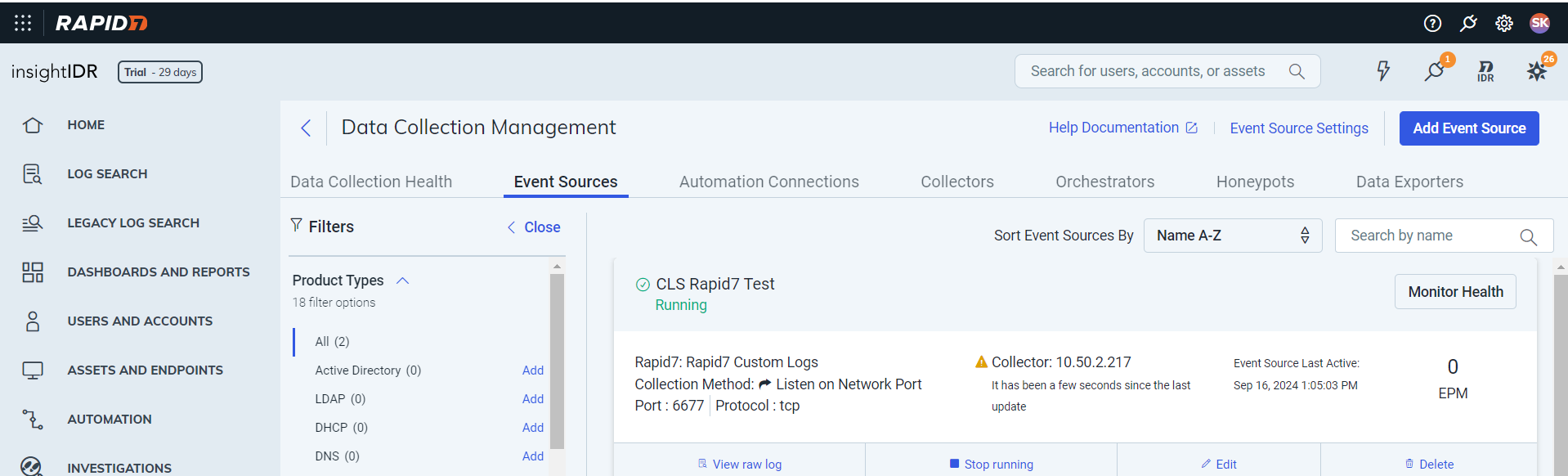1568x476 pixels.
Task: Go back using the left chevron arrow
Action: [x=306, y=128]
